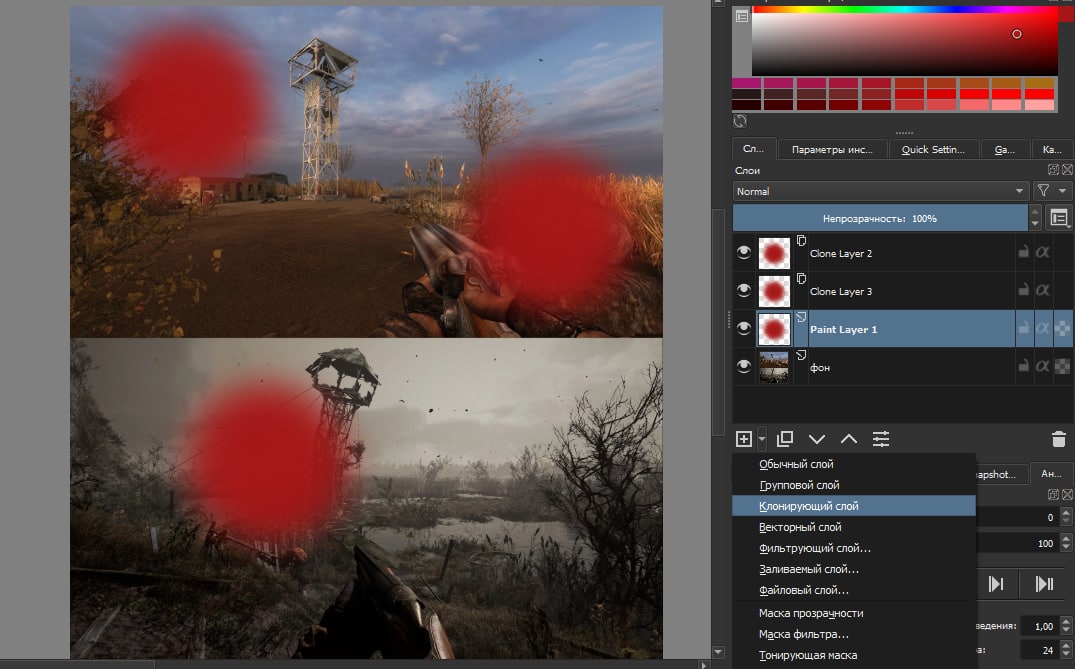Switch to the Параметры инс… tab

tap(832, 149)
